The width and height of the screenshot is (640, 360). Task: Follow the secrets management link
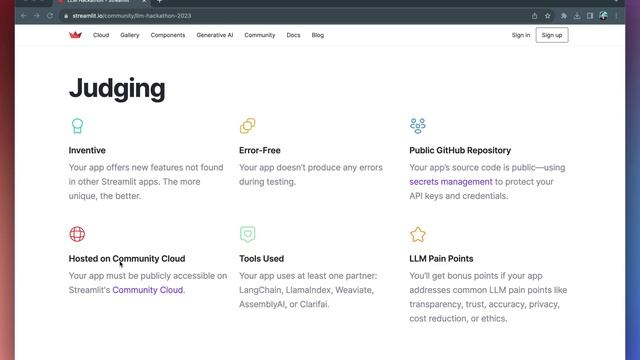click(x=451, y=182)
